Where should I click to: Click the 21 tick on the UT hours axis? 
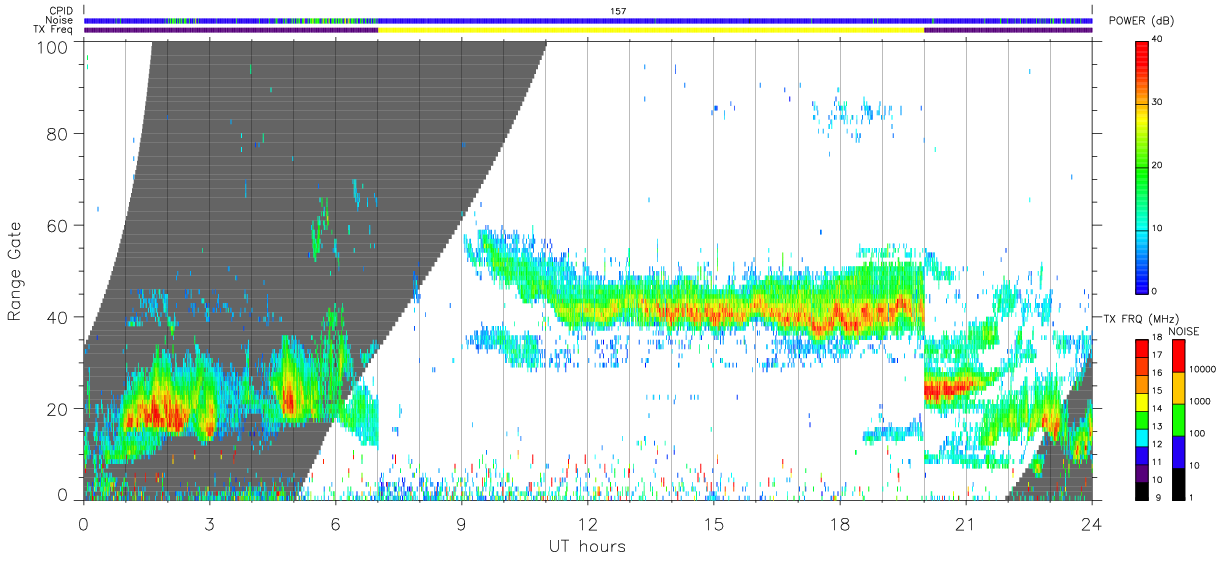point(966,523)
